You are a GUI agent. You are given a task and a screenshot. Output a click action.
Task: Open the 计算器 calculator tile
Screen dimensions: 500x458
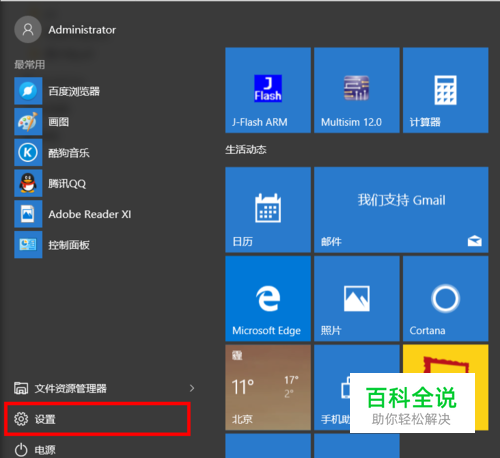tap(446, 90)
